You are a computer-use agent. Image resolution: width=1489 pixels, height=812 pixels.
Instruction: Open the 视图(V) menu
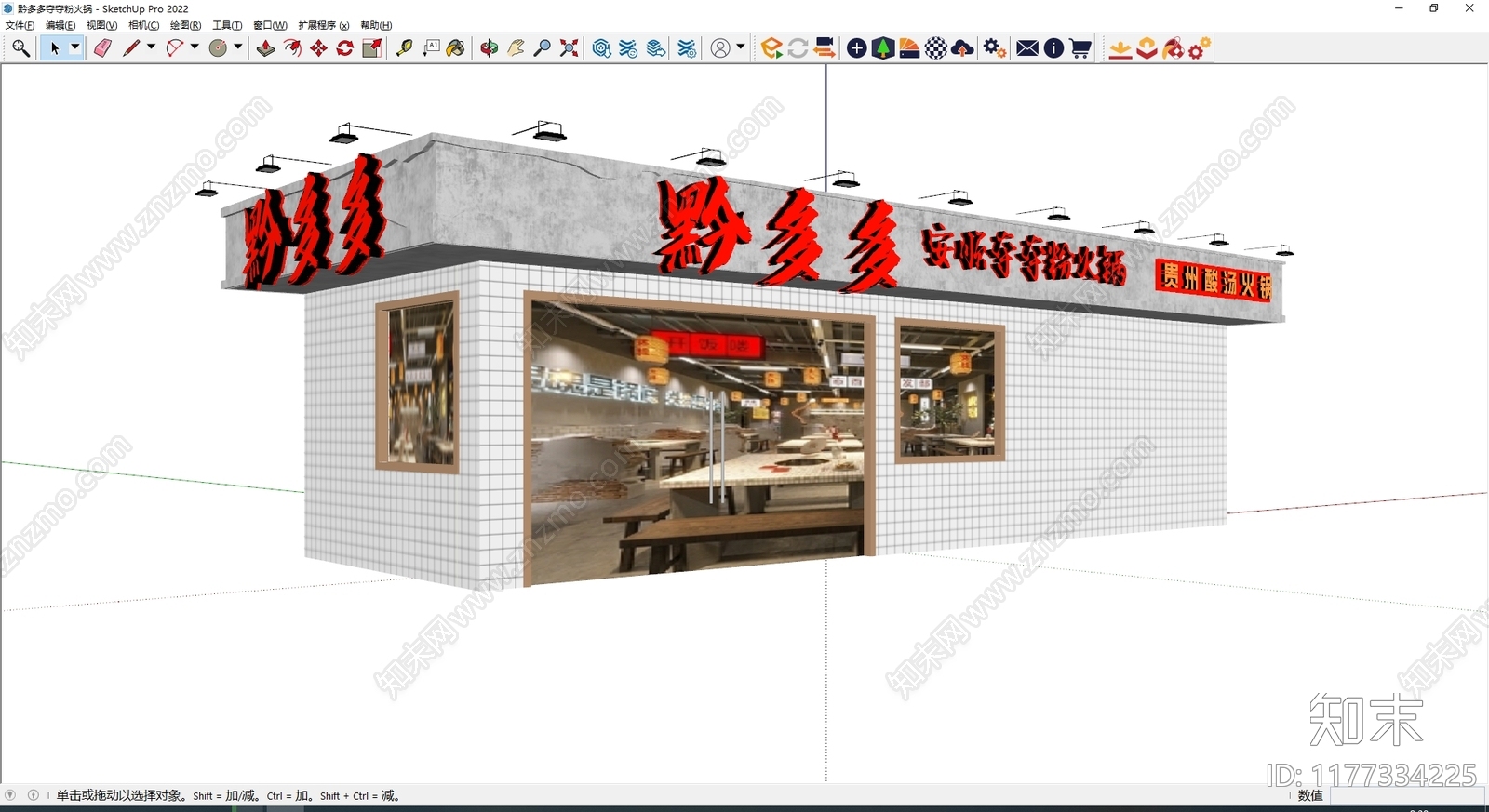(x=101, y=25)
